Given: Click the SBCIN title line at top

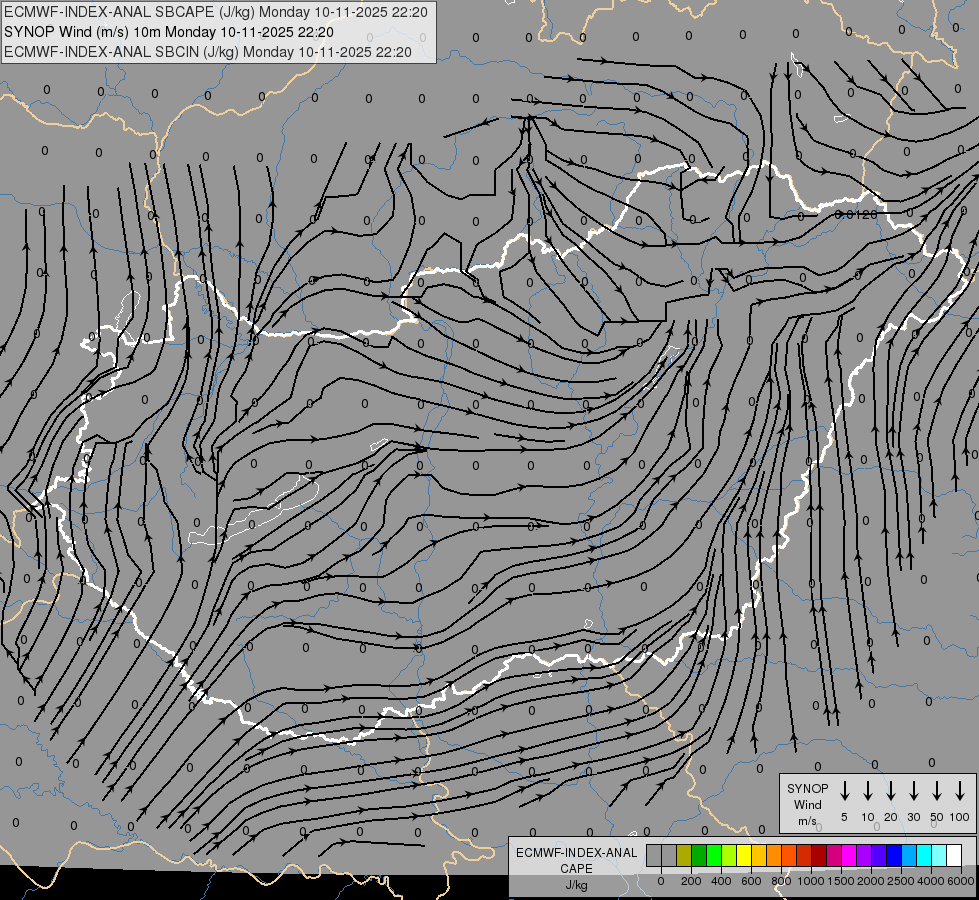Looking at the screenshot, I should pos(208,52).
